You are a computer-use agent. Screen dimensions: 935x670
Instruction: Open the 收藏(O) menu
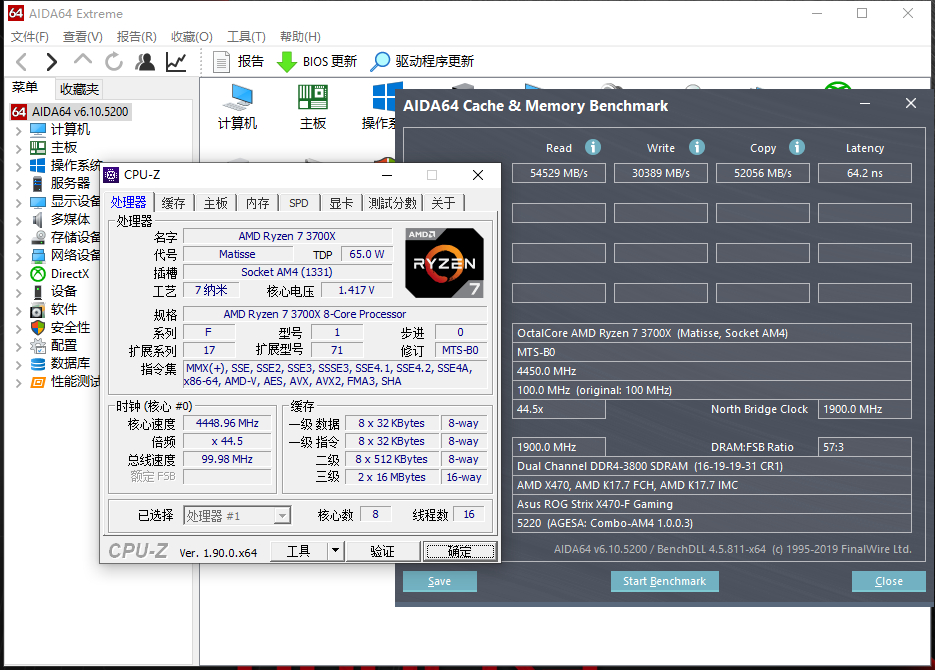pos(191,37)
